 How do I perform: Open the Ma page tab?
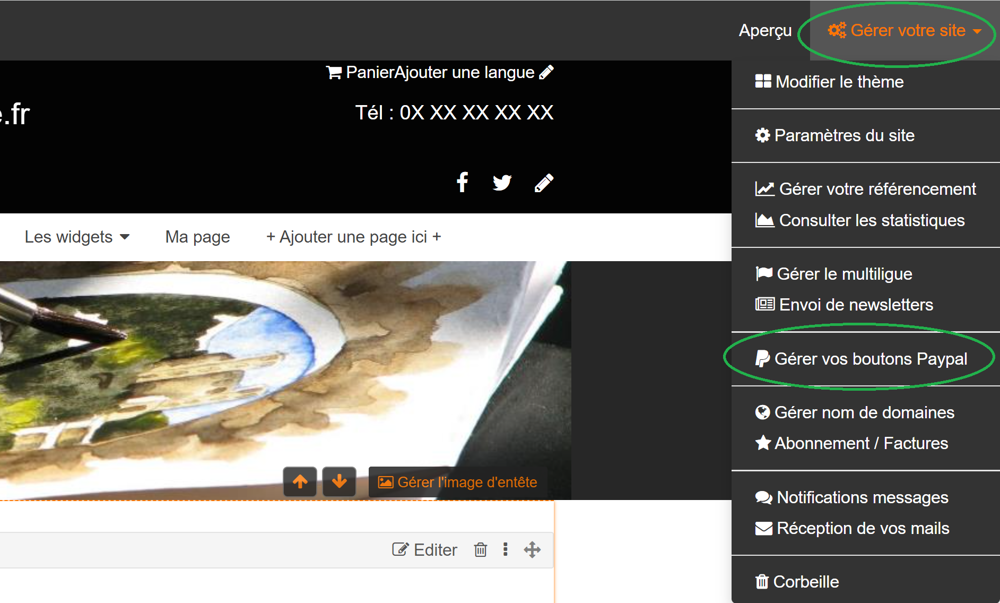pyautogui.click(x=197, y=237)
